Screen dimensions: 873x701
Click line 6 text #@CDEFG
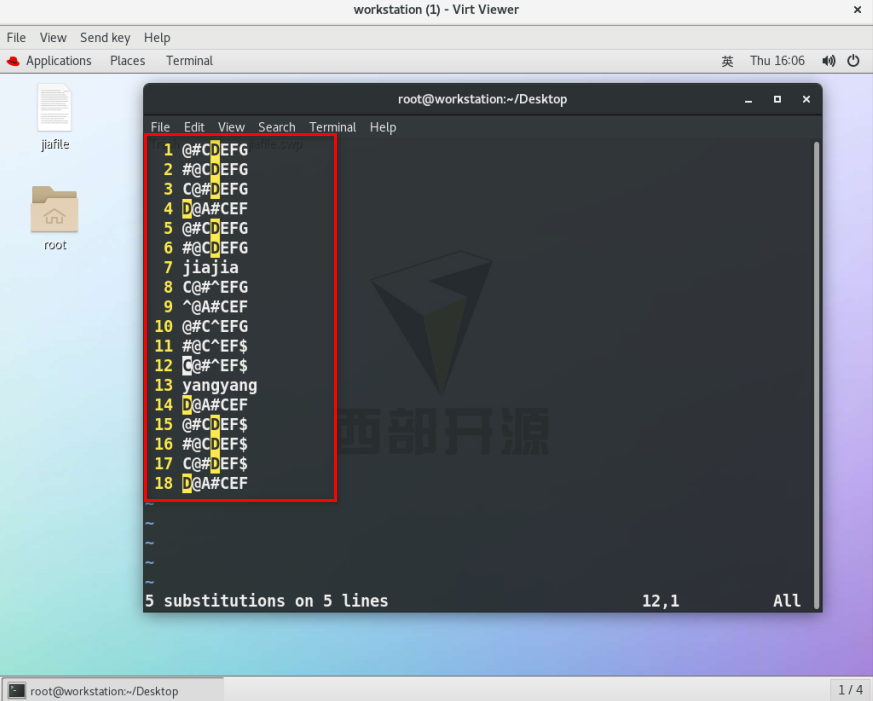point(215,248)
